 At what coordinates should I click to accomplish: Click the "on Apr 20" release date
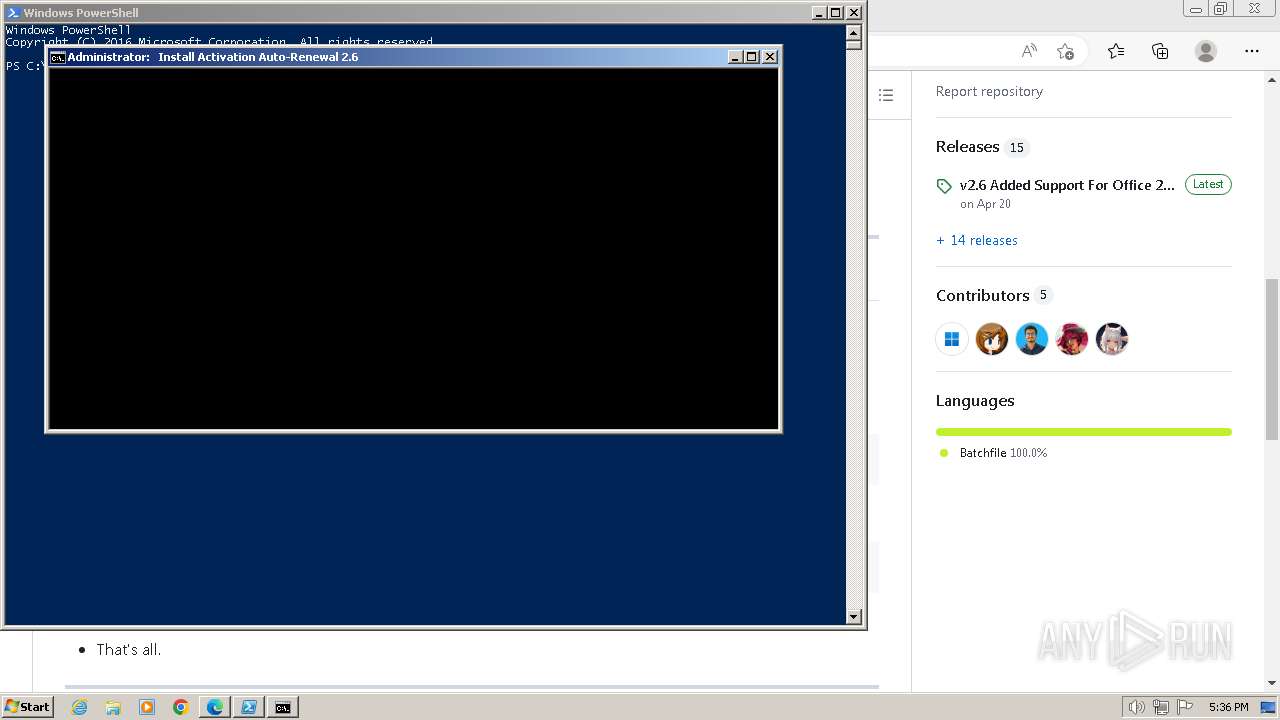985,204
